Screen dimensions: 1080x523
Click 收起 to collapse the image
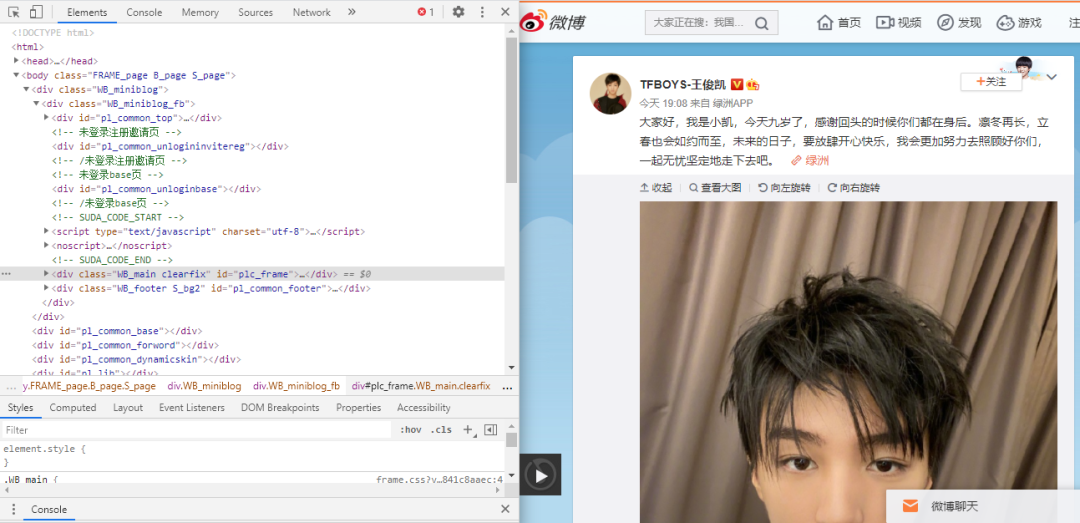pyautogui.click(x=656, y=187)
